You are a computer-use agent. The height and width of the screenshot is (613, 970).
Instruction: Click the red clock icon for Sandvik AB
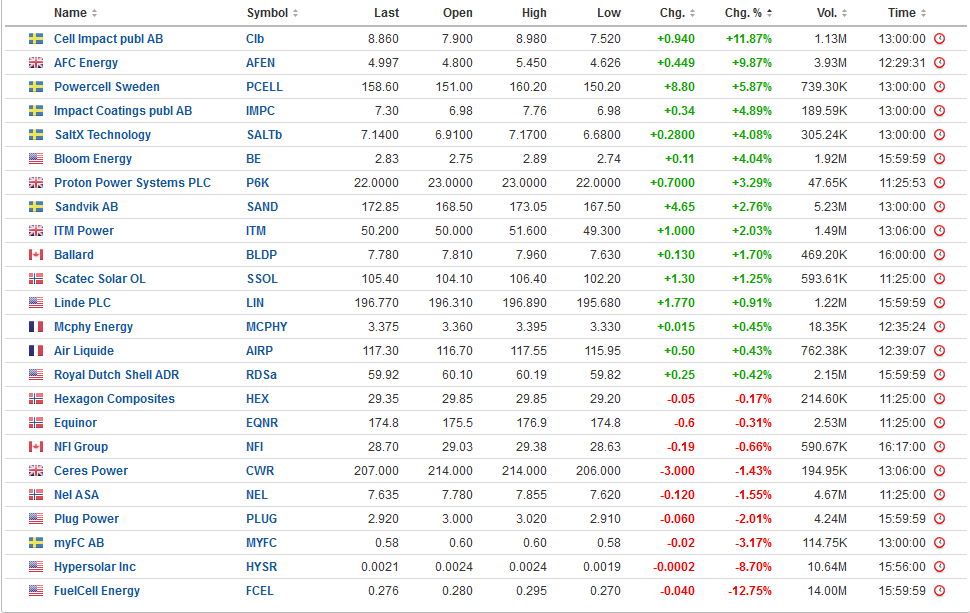pyautogui.click(x=939, y=207)
